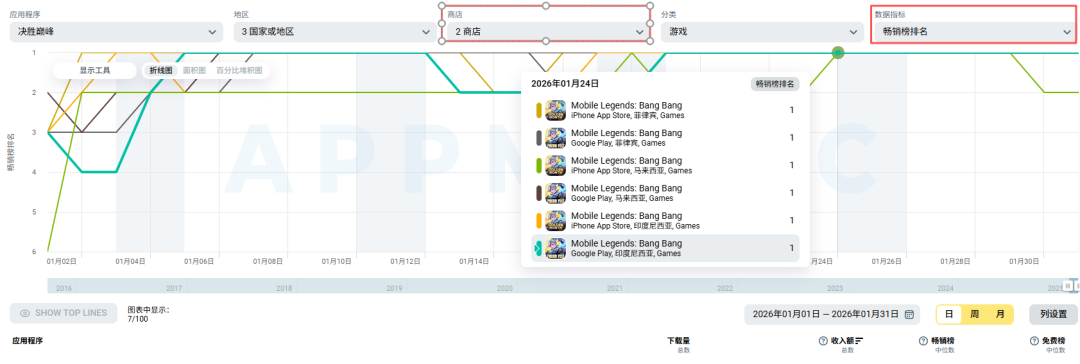Viewport: 1080px width, 364px height.
Task: Click the game icon in iPhone 马来西亚 row
Action: coord(555,165)
